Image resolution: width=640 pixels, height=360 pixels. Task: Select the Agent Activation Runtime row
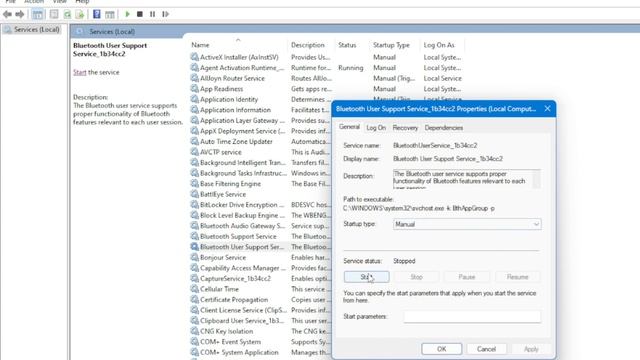[327, 68]
